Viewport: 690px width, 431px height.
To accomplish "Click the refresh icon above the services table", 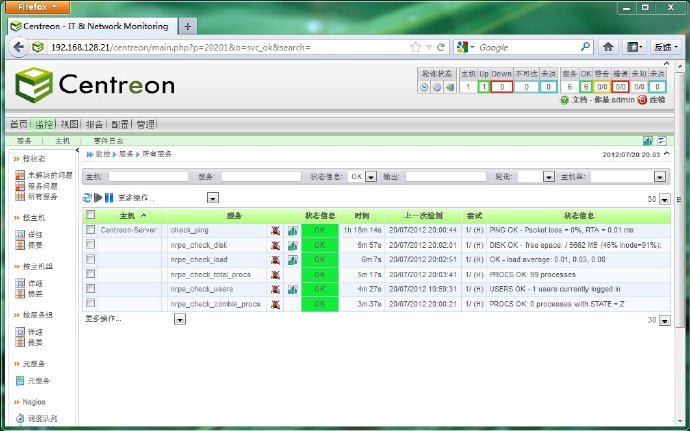I will [87, 198].
